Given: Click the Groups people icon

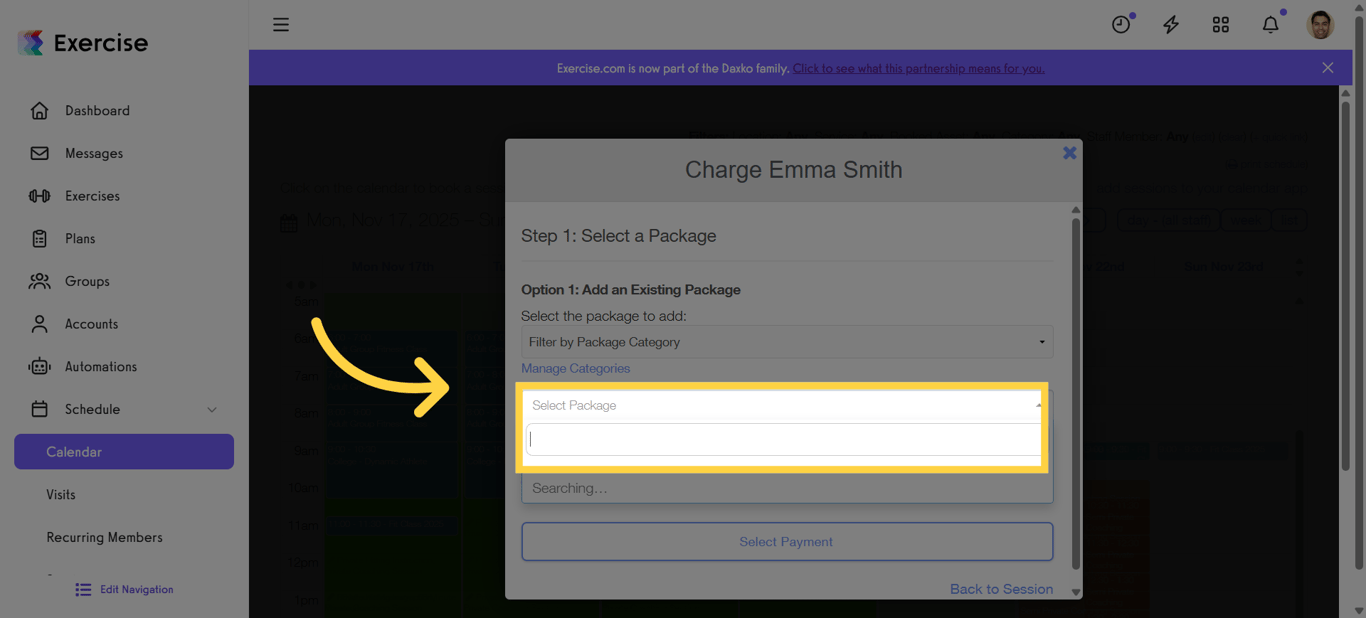Looking at the screenshot, I should (x=40, y=281).
